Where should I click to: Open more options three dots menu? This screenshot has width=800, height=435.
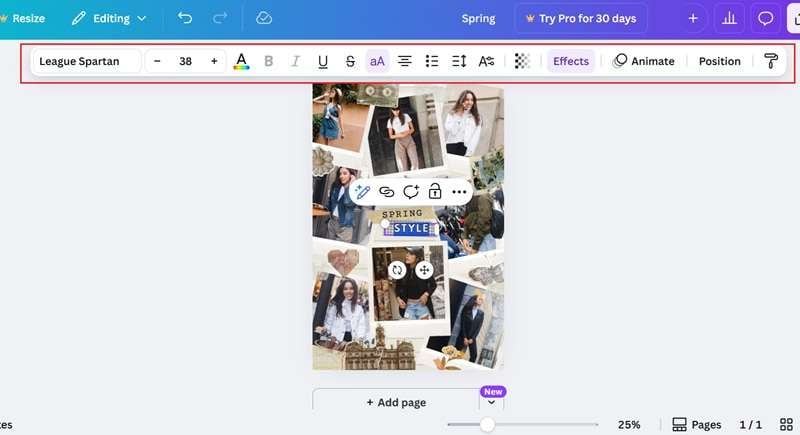459,192
